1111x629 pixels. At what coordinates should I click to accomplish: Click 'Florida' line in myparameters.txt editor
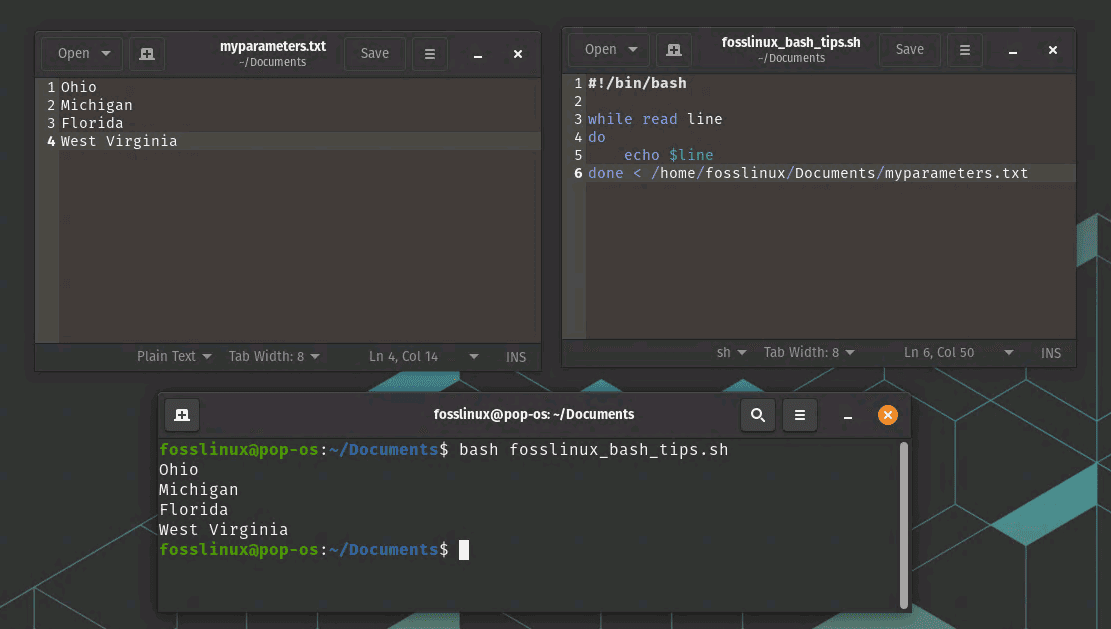[x=92, y=123]
